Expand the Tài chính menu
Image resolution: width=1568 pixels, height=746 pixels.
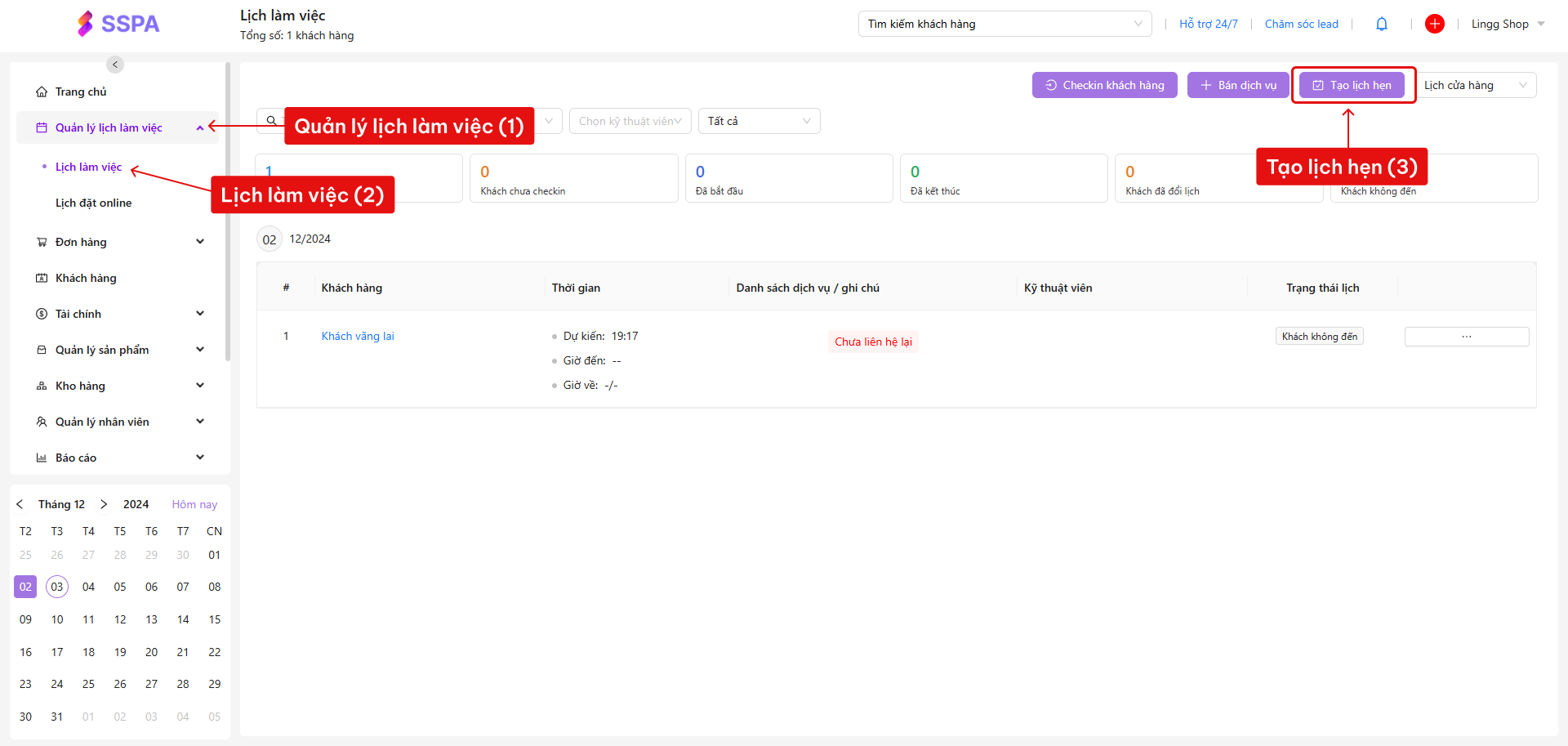pos(200,314)
